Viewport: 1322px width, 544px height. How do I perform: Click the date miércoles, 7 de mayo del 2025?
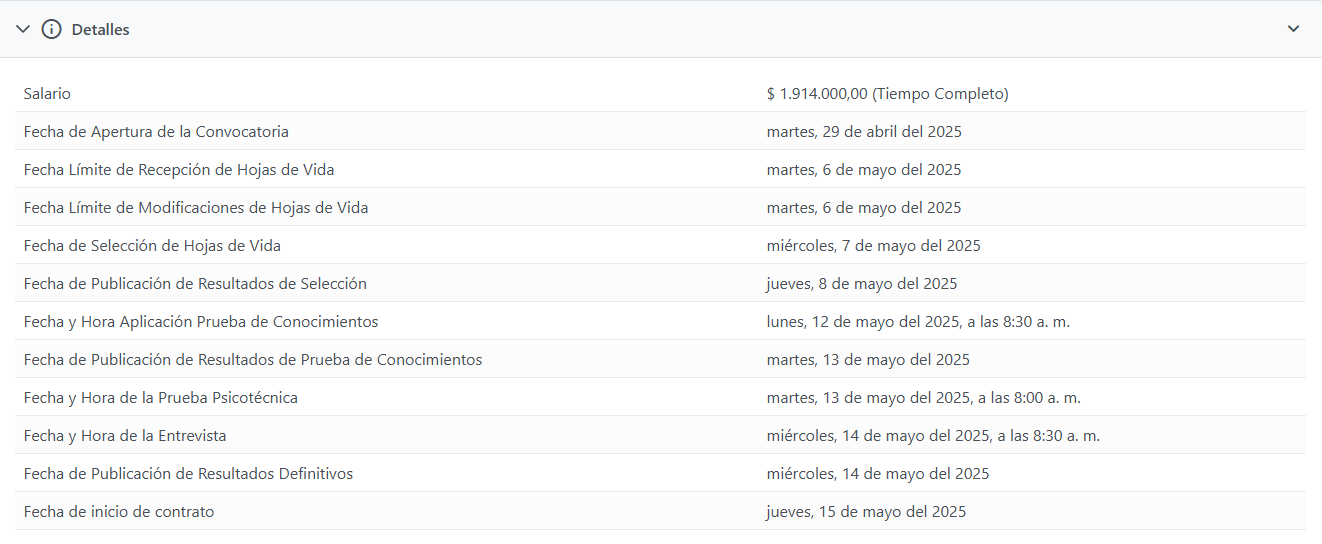tap(873, 246)
